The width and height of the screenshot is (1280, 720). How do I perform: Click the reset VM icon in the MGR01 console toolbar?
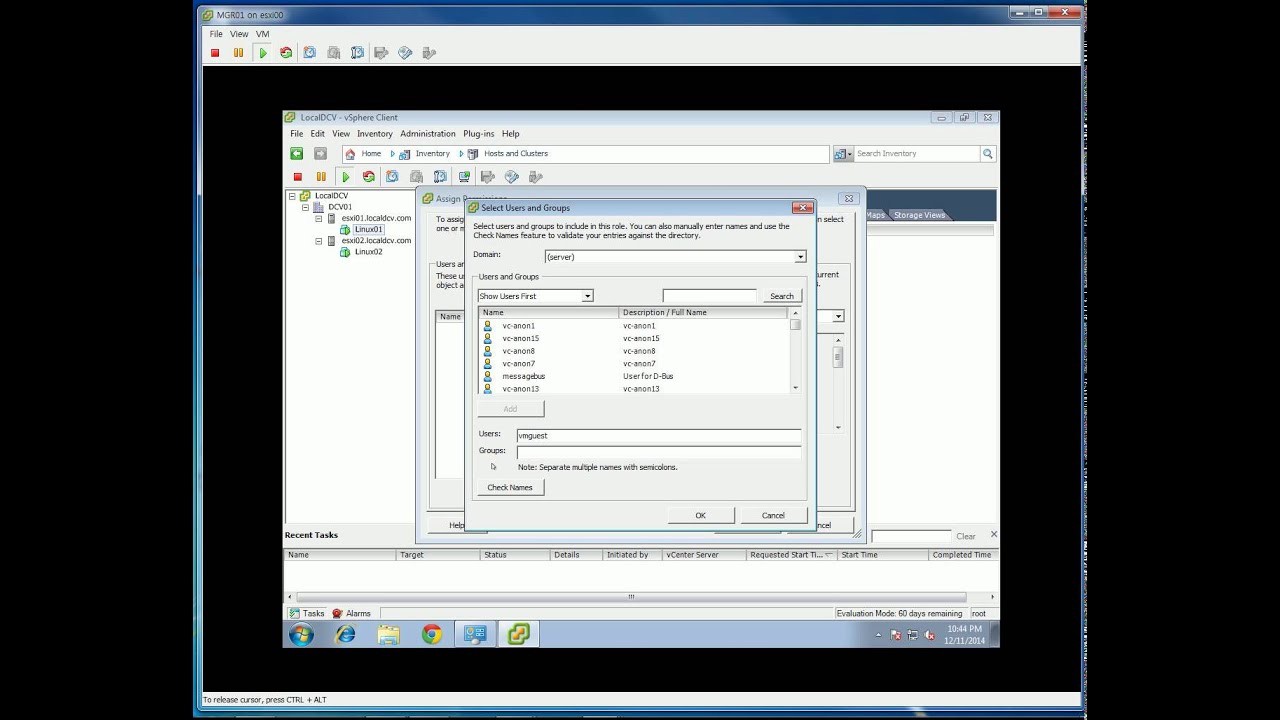(286, 53)
